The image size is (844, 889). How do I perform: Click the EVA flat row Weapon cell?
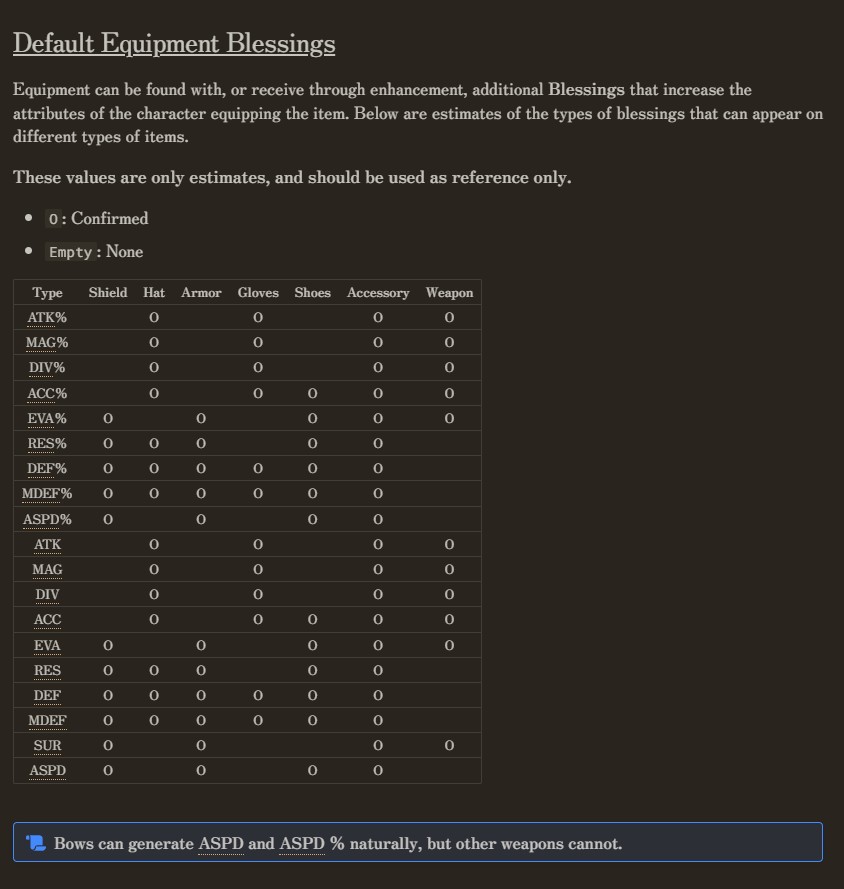pyautogui.click(x=449, y=645)
